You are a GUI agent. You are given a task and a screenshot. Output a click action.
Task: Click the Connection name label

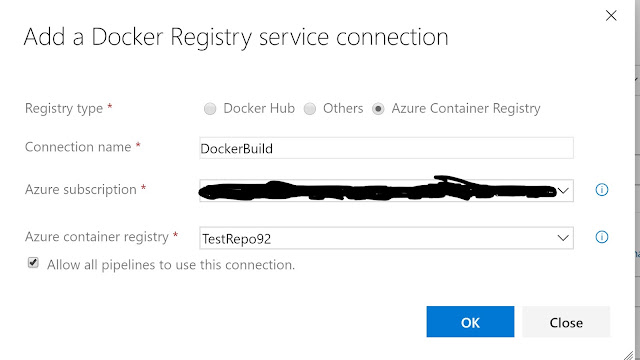[x=78, y=147]
